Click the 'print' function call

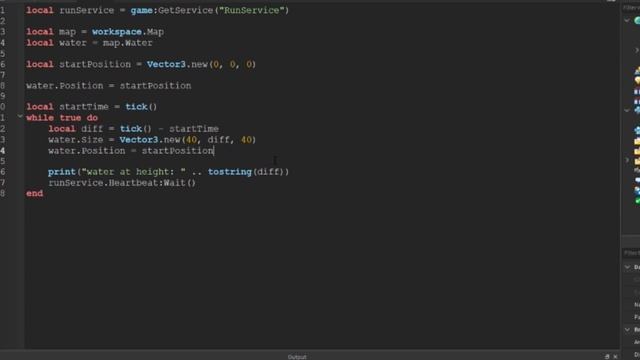pyautogui.click(x=62, y=172)
